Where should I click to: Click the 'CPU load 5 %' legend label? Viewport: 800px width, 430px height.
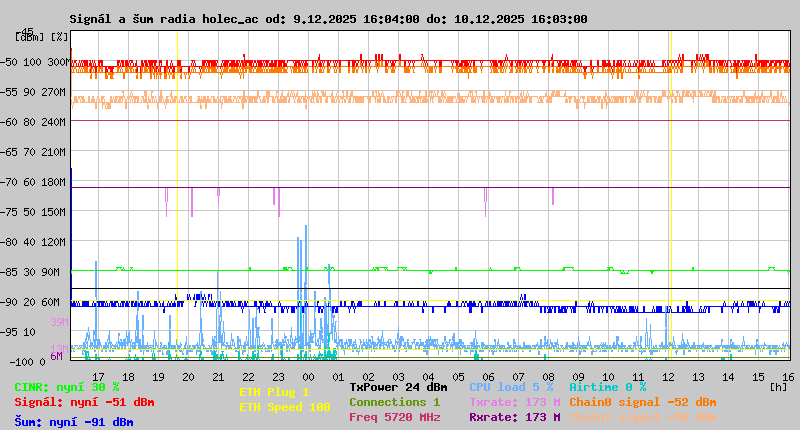511,387
